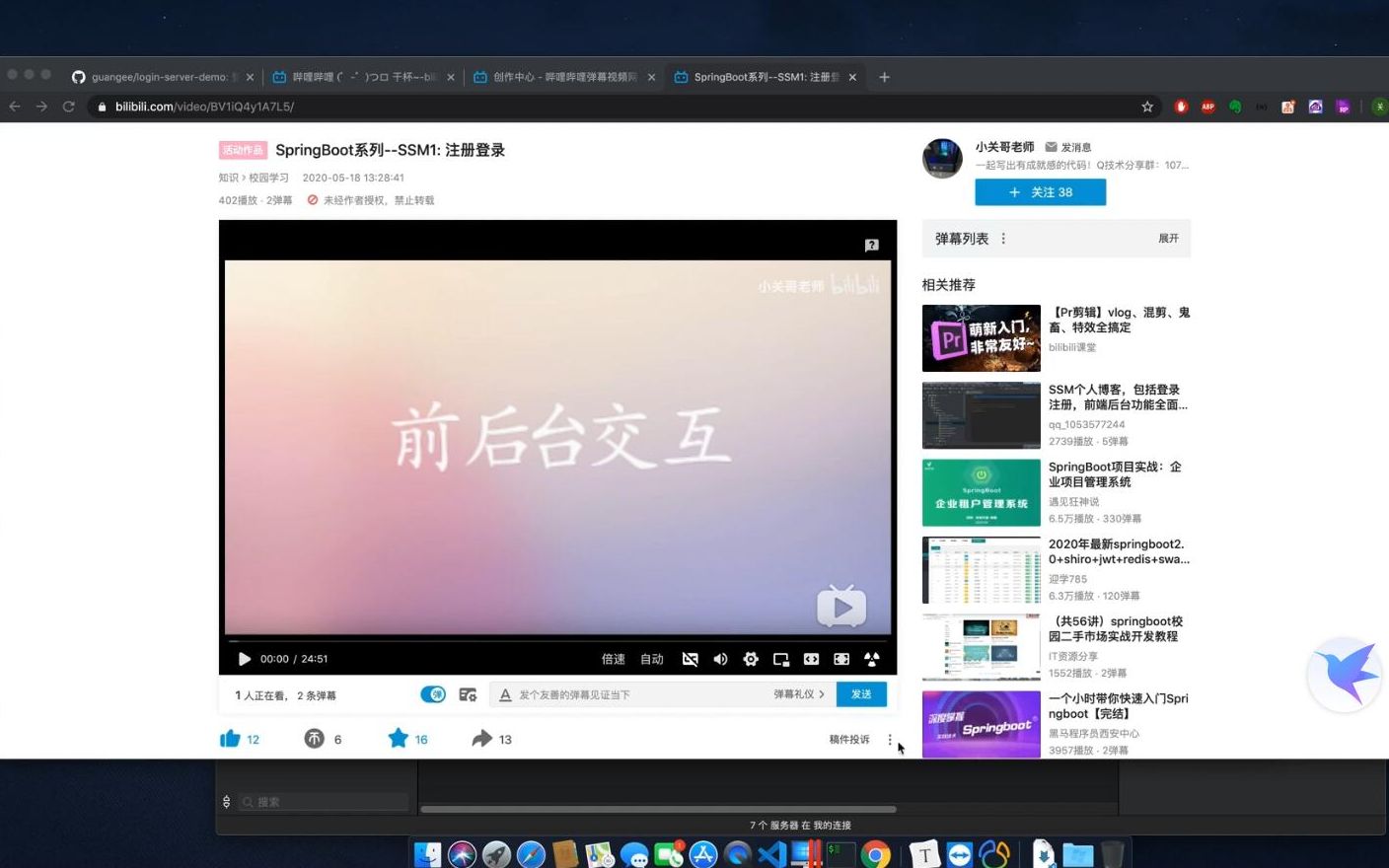Open App Store from the Dock

coord(703,854)
